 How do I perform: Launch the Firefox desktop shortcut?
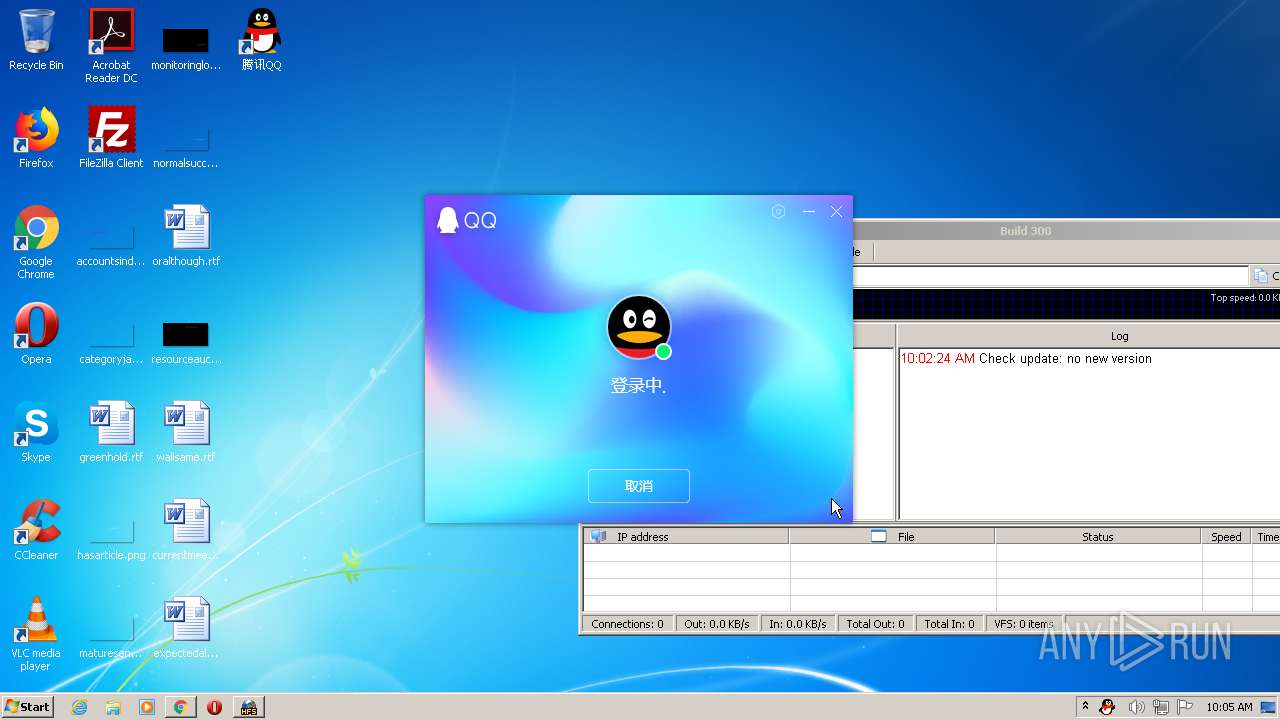36,138
